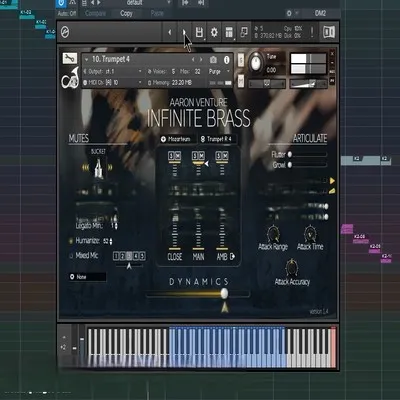
Task: Click the yellow right-pointing triangle under Articulate
Action: 332,181
